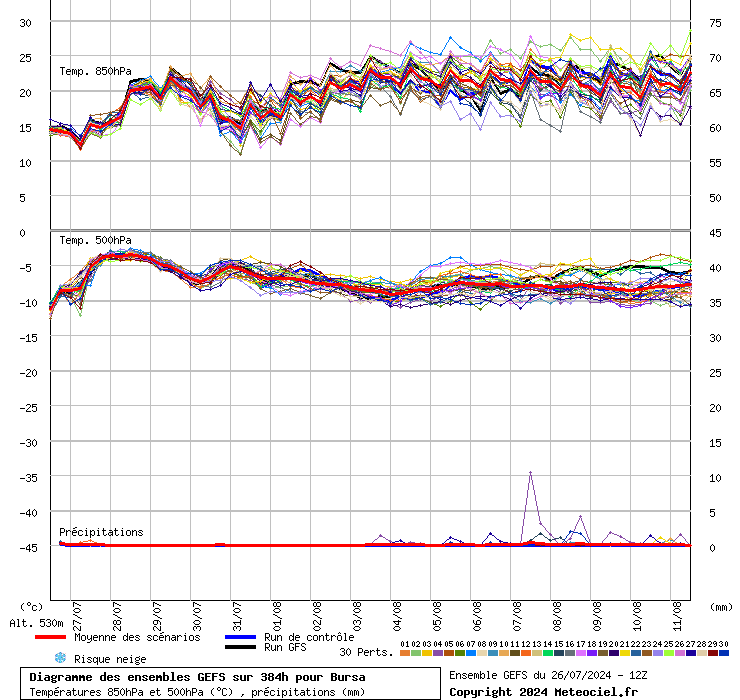
Task: Click the Copyright 2024 Meteociel.fr text
Action: pos(543,692)
